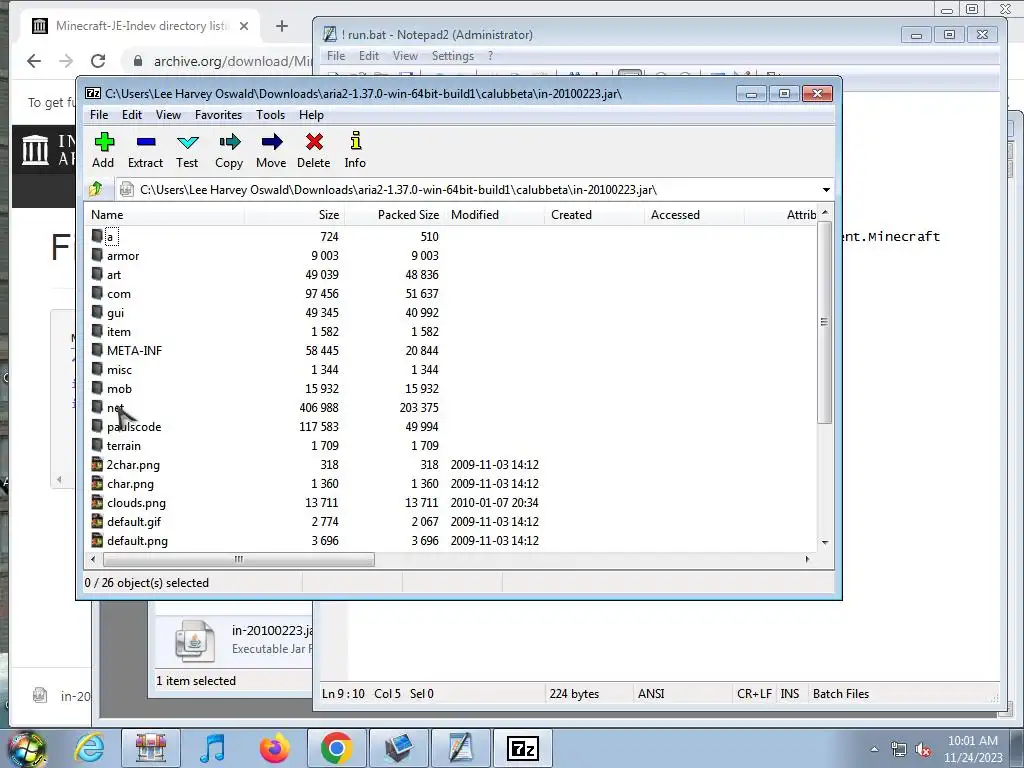Screen dimensions: 1024x768
Task: Click the file list scroll down arrow
Action: pos(825,543)
